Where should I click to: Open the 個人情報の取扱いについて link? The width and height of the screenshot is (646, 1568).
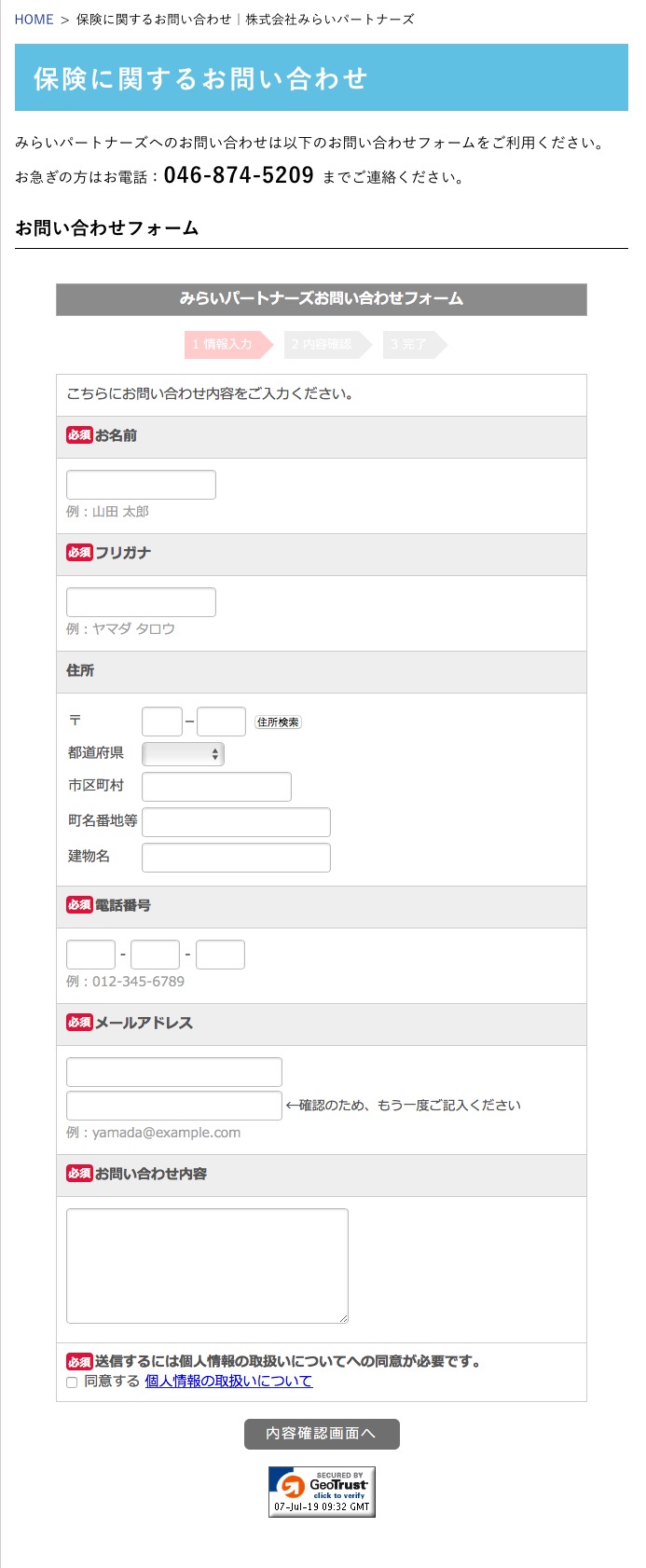click(228, 1382)
